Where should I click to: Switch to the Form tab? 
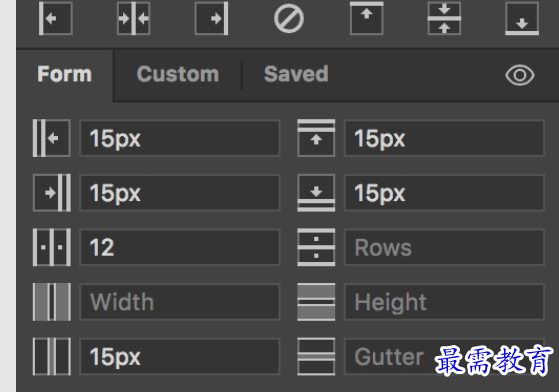(65, 74)
